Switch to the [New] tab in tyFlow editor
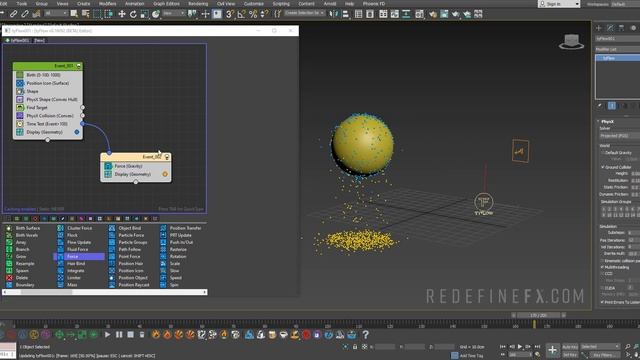The width and height of the screenshot is (640, 360). tap(39, 40)
